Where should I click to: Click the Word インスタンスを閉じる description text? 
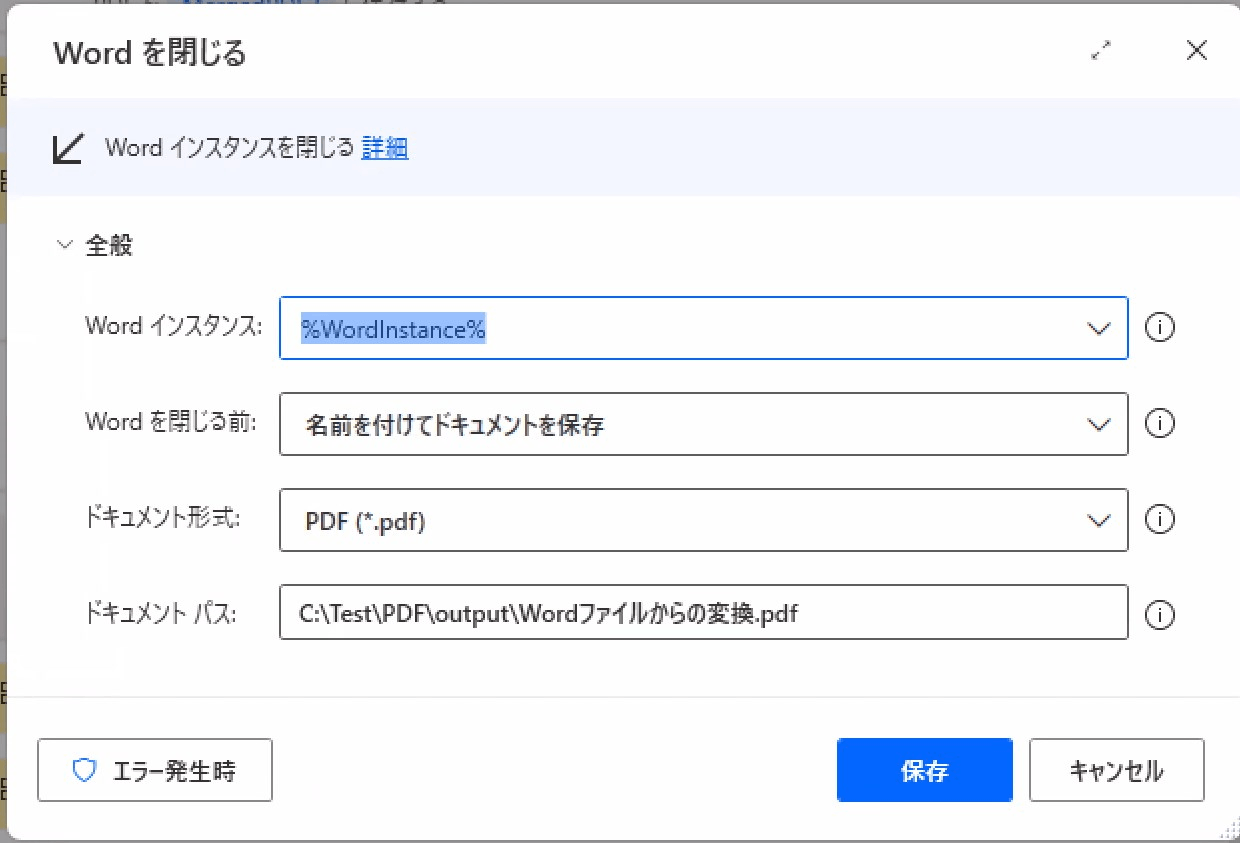229,148
